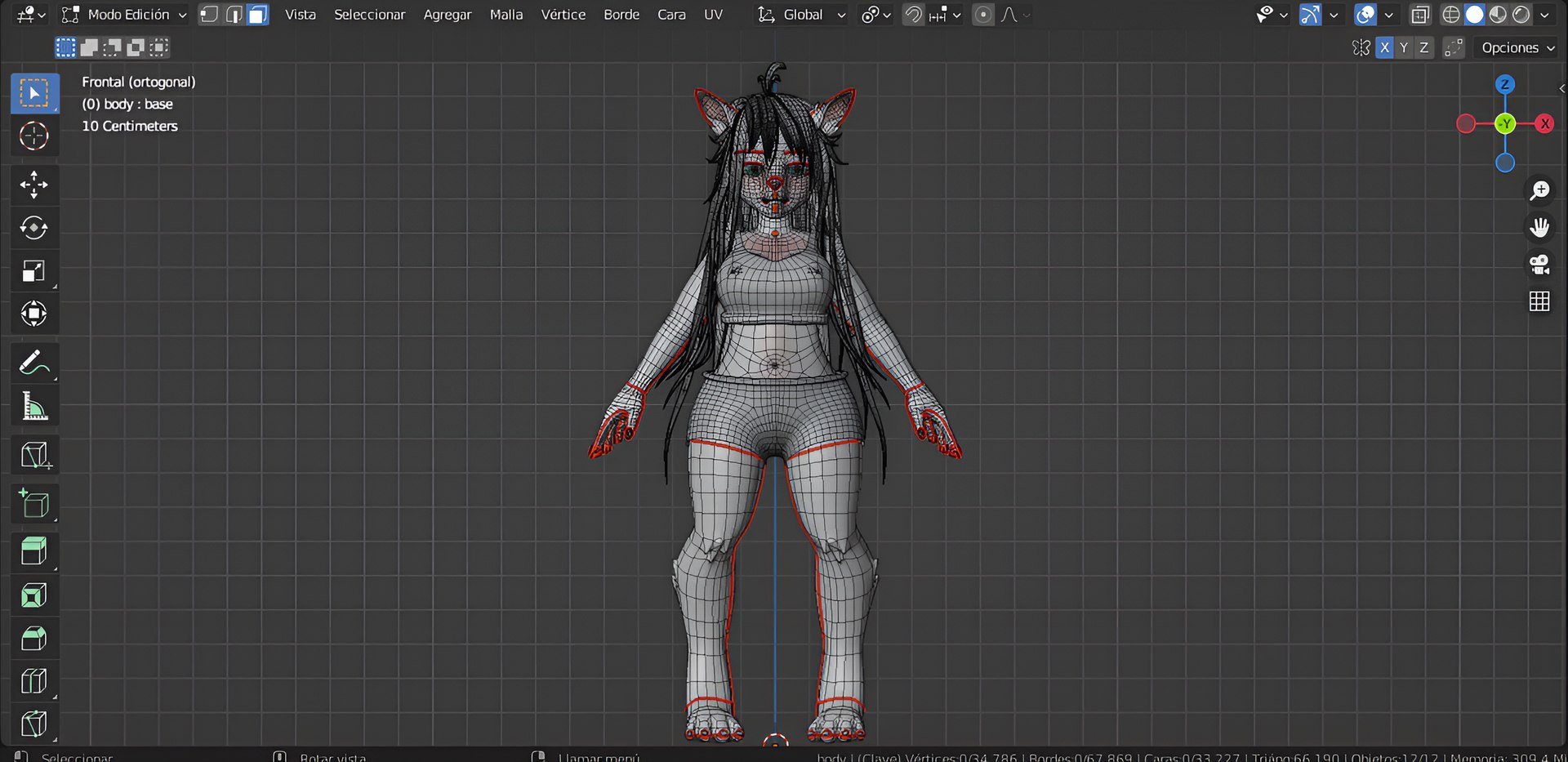Click the Z axis on navigation gizmo
The height and width of the screenshot is (762, 1568).
coord(1505,84)
